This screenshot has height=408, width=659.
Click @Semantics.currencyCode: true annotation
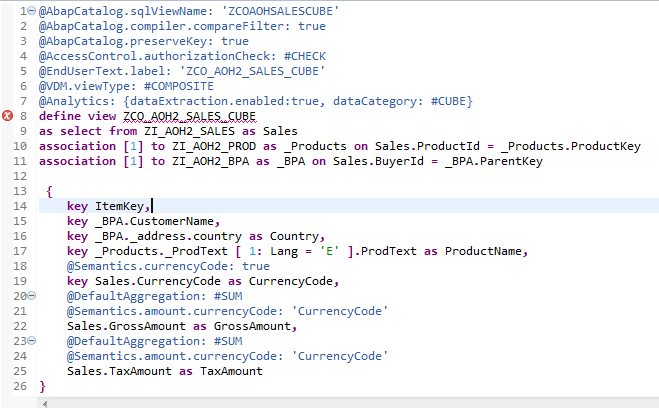point(168,266)
